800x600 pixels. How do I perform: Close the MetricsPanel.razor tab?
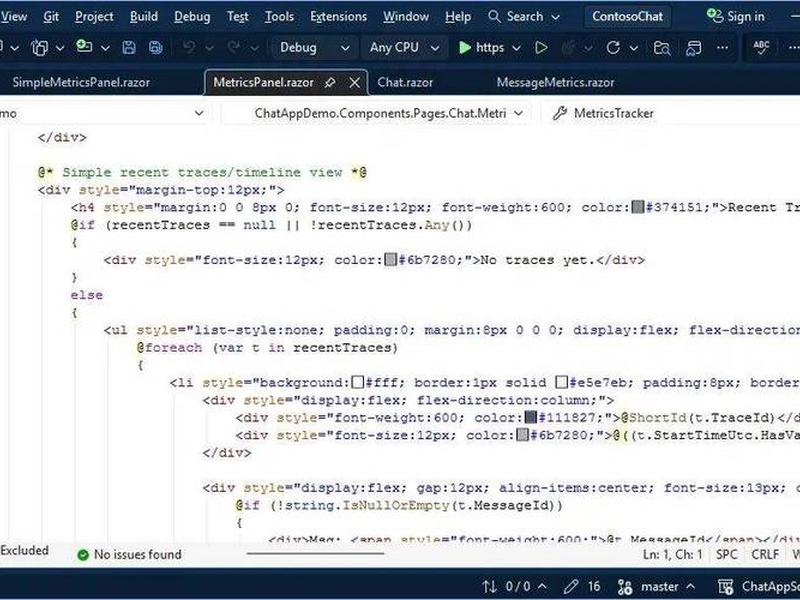355,82
